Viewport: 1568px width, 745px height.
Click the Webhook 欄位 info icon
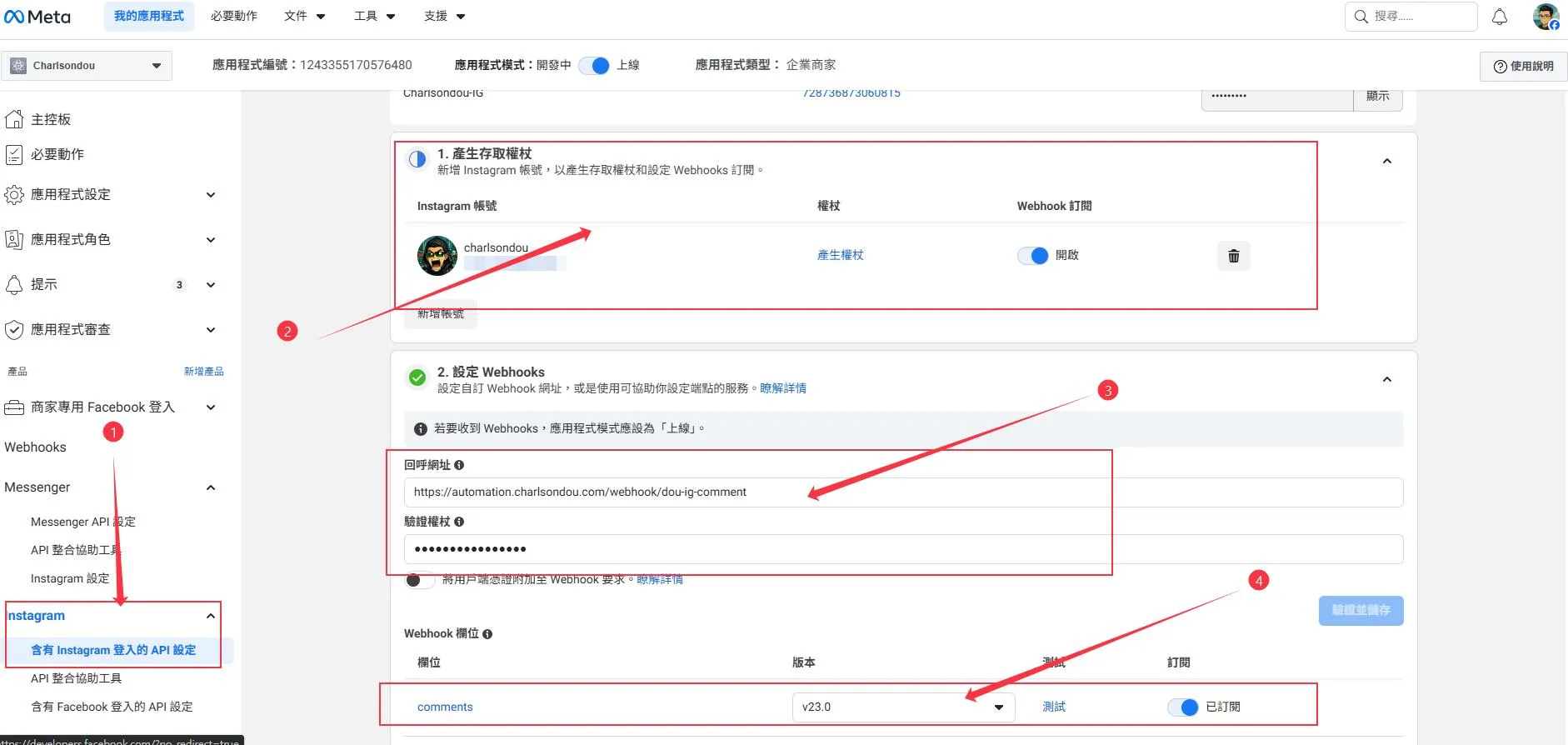click(x=487, y=634)
